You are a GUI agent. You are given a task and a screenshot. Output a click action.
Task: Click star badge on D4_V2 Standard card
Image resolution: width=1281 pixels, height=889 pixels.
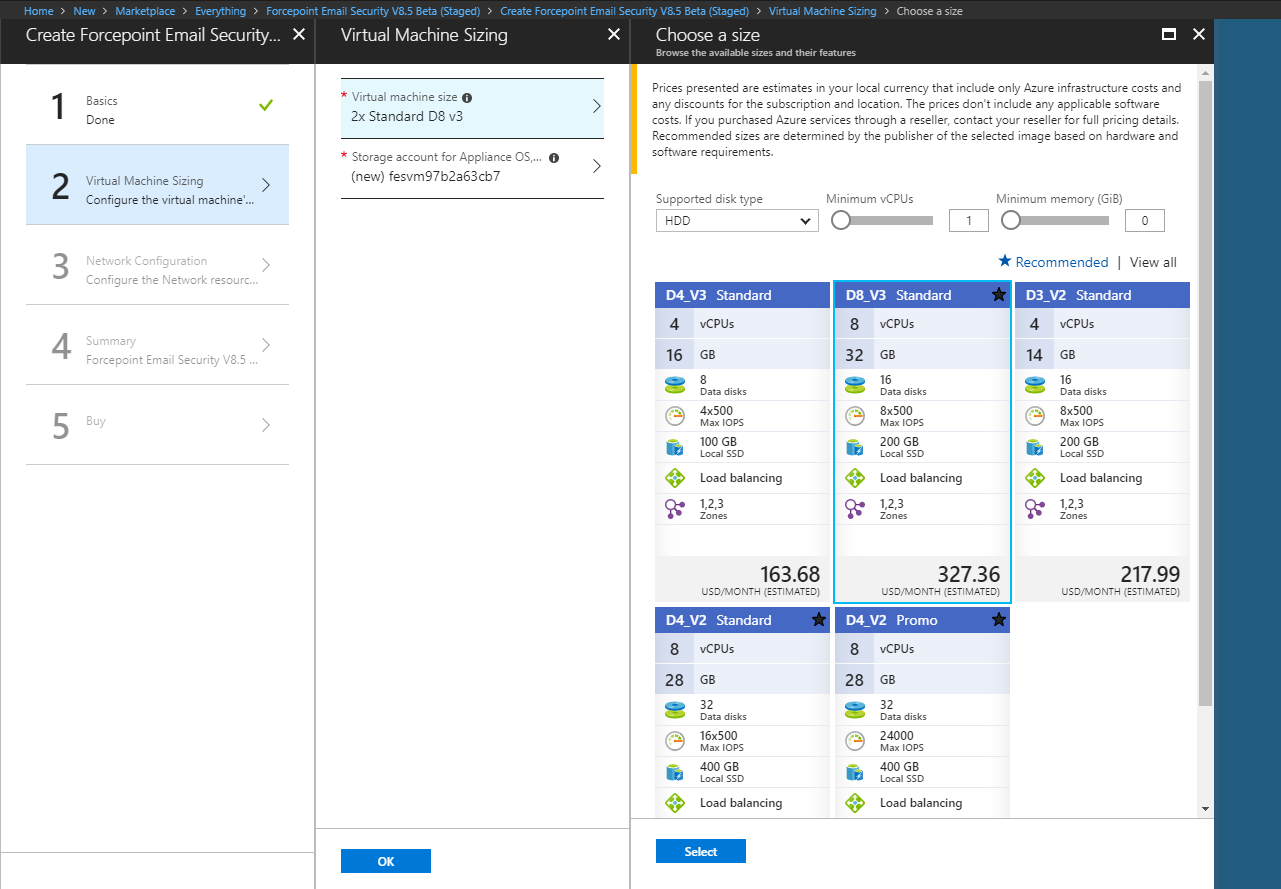click(818, 620)
